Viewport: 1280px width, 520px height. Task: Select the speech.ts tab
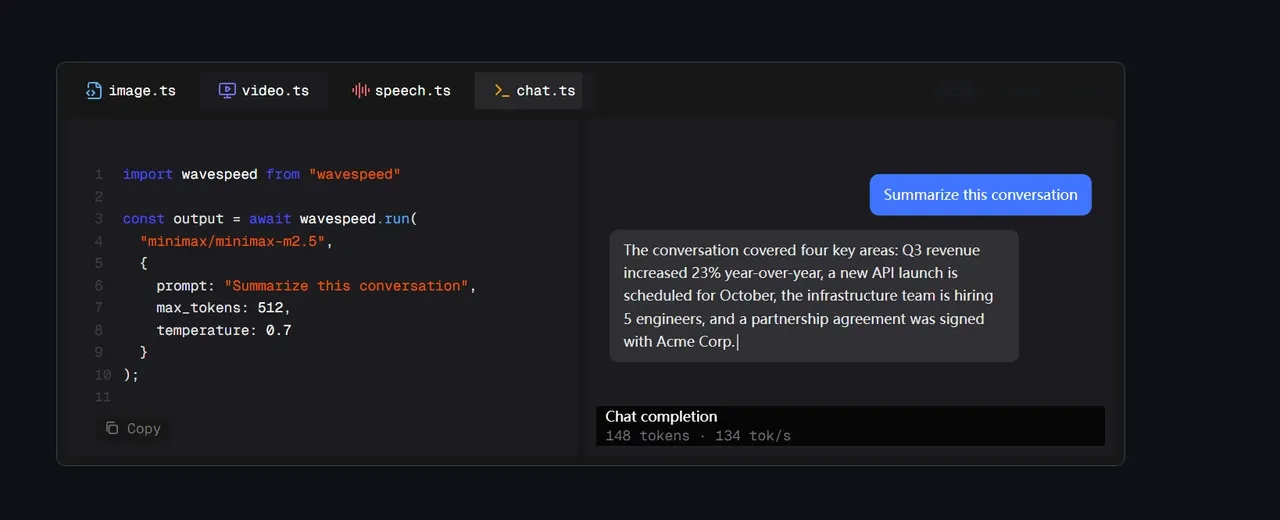[x=401, y=90]
